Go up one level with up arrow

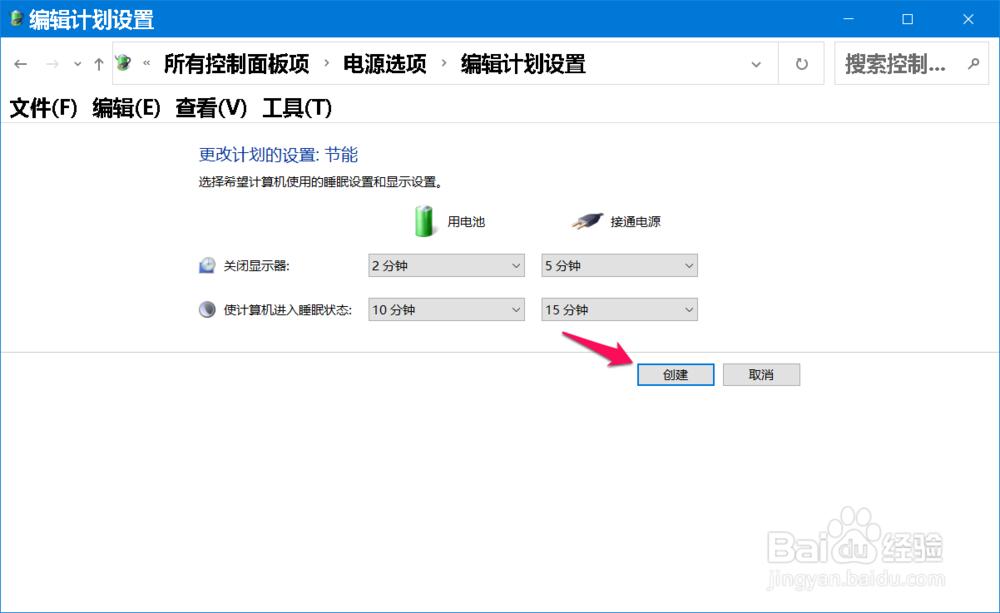(x=99, y=64)
